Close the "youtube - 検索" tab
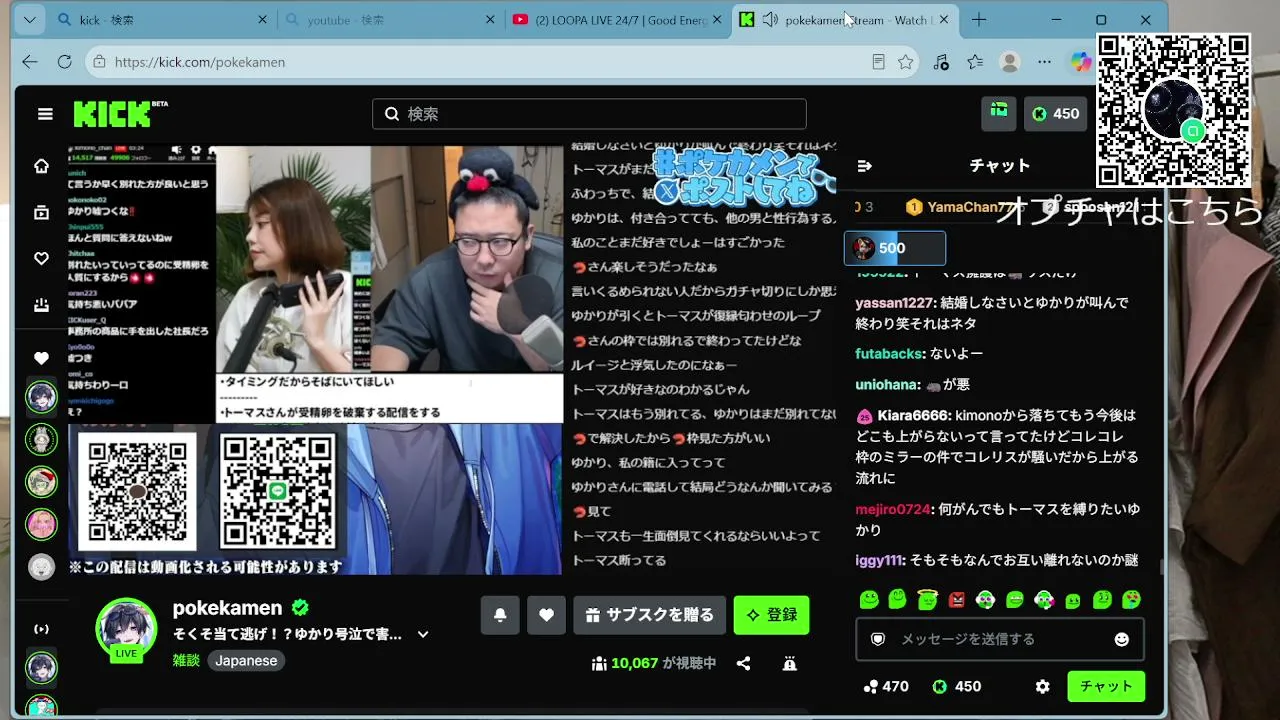The image size is (1280, 720). 490,20
